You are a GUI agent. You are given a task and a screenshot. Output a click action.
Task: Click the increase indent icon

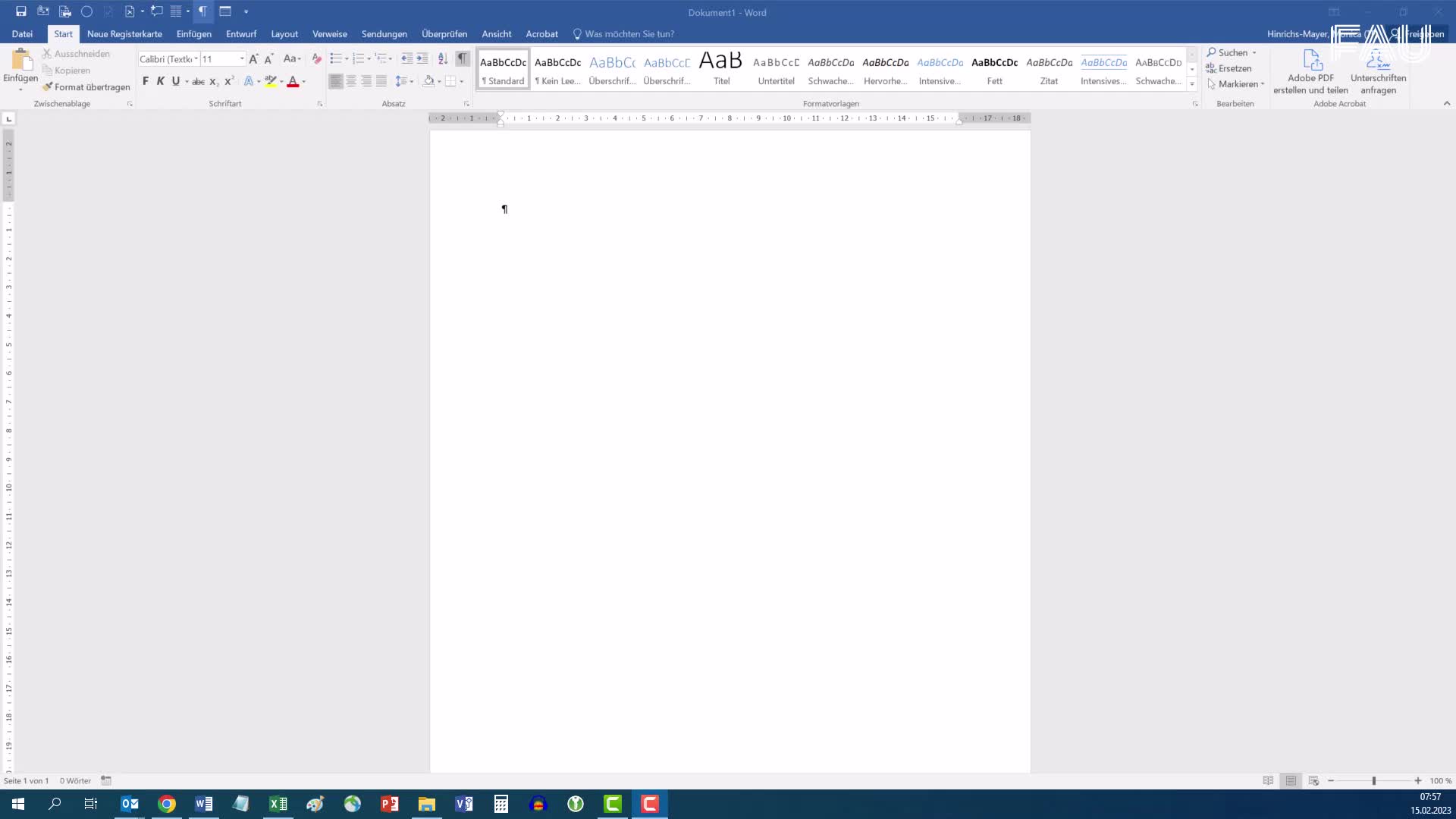[x=422, y=58]
